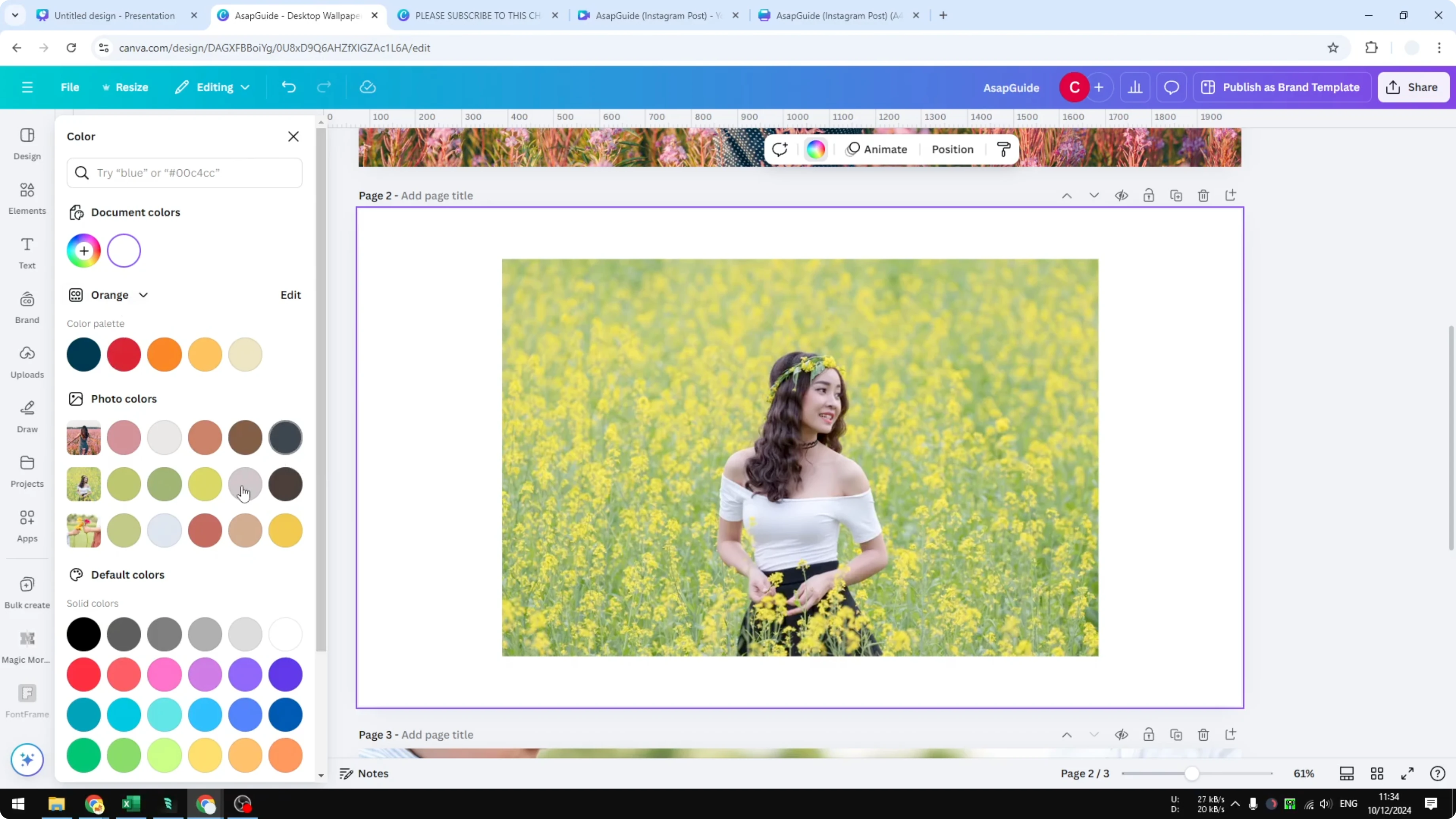Click Publish as Brand Template
Image resolution: width=1456 pixels, height=819 pixels.
point(1282,87)
